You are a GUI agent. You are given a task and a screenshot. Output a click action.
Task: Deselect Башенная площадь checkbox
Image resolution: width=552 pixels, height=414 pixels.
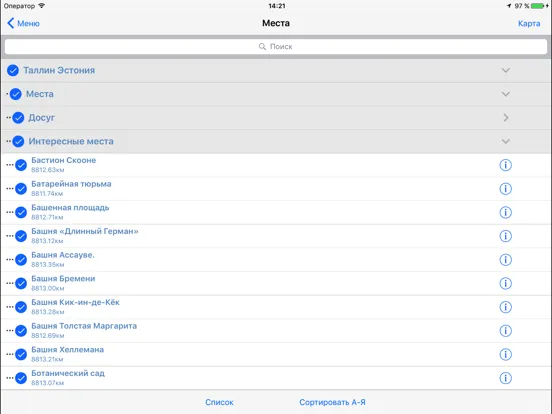pos(21,212)
